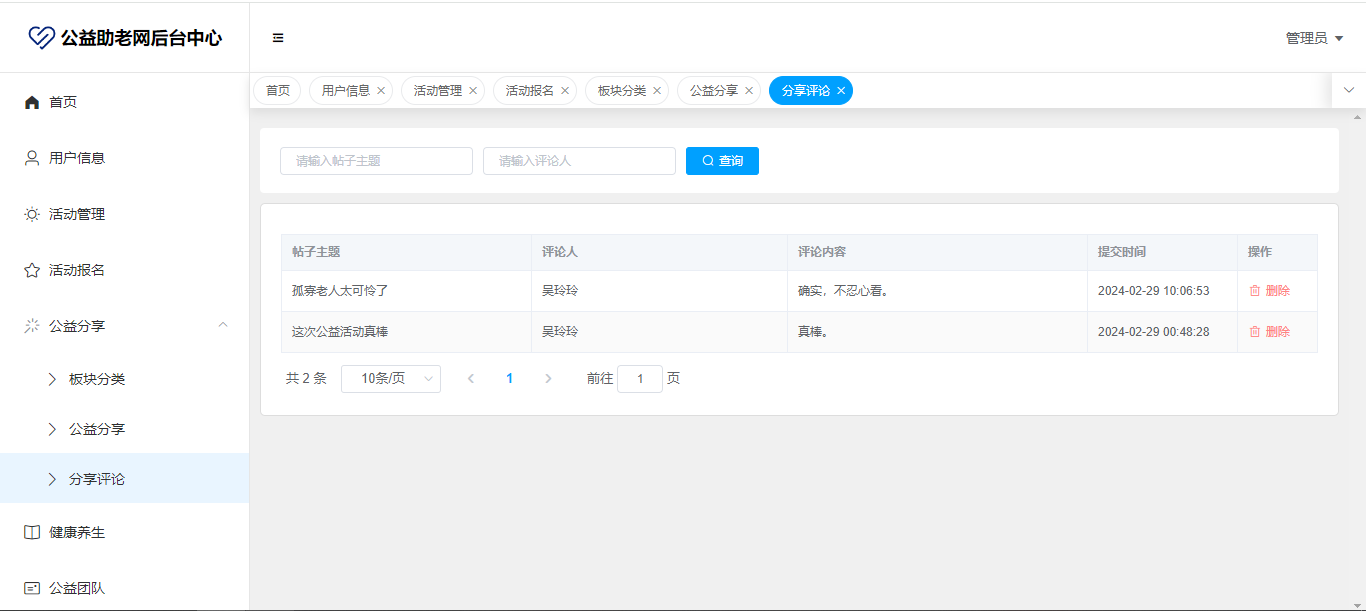Click the home icon for 首页
The height and width of the screenshot is (611, 1366).
click(32, 102)
